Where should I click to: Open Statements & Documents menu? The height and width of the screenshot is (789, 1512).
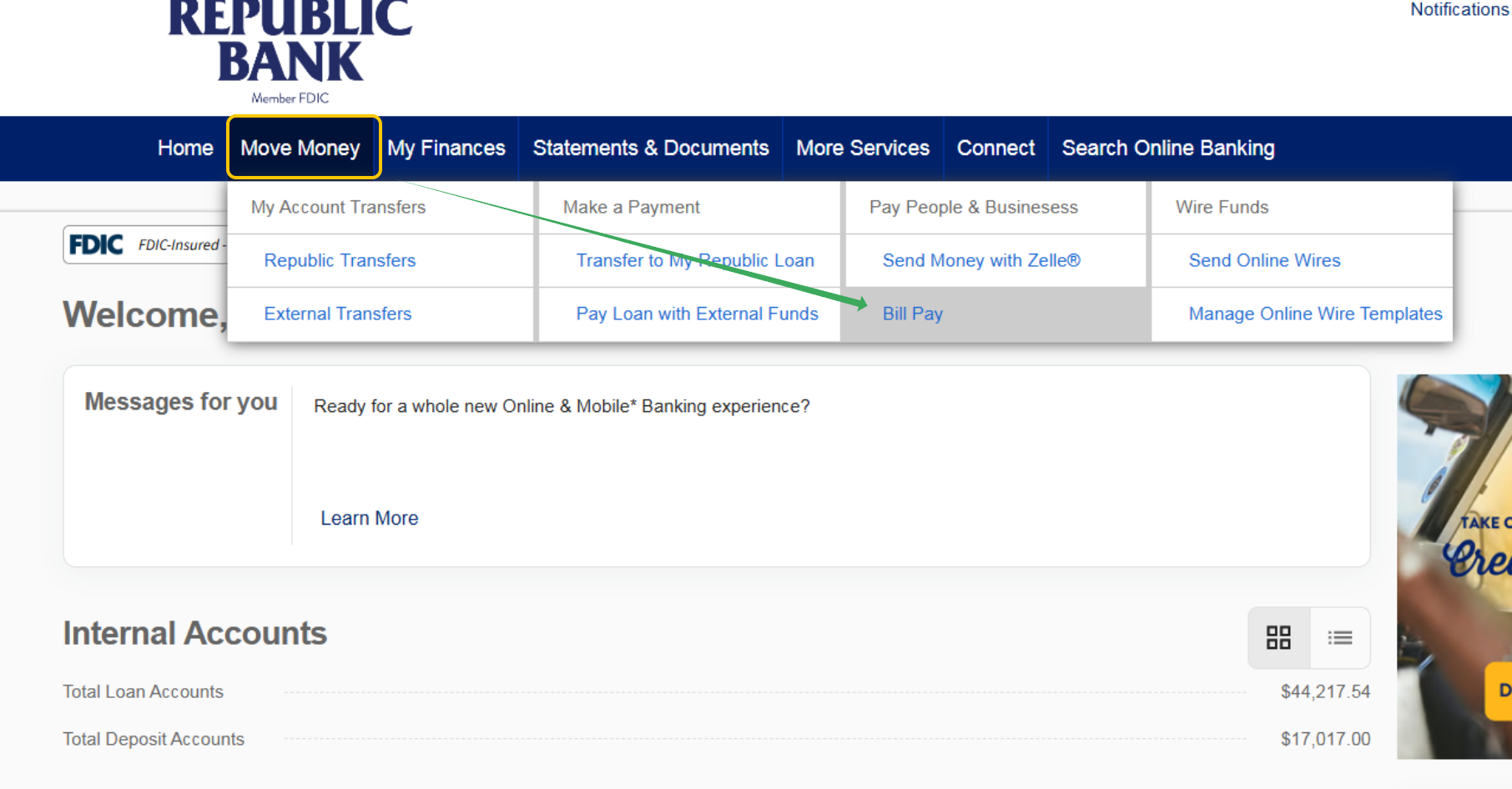point(651,148)
